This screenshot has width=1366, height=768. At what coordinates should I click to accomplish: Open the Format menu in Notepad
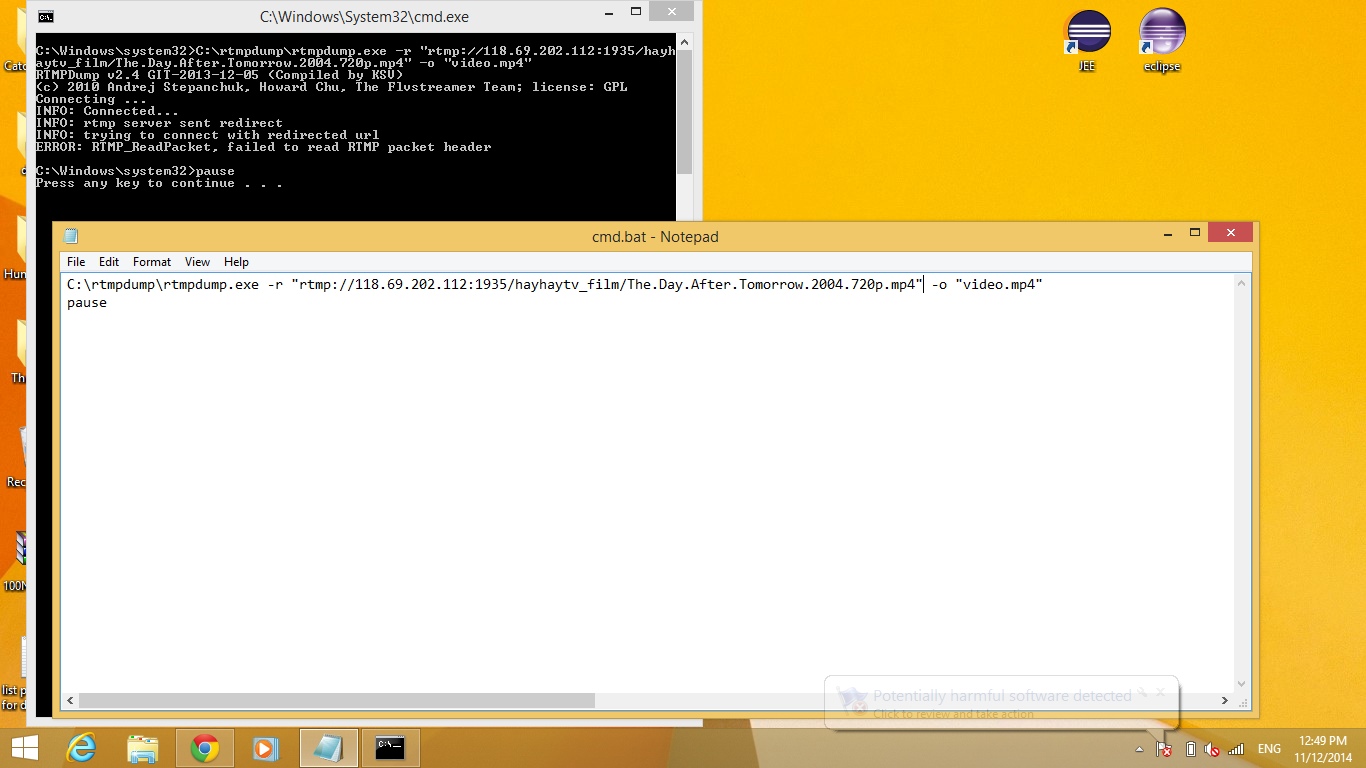152,262
